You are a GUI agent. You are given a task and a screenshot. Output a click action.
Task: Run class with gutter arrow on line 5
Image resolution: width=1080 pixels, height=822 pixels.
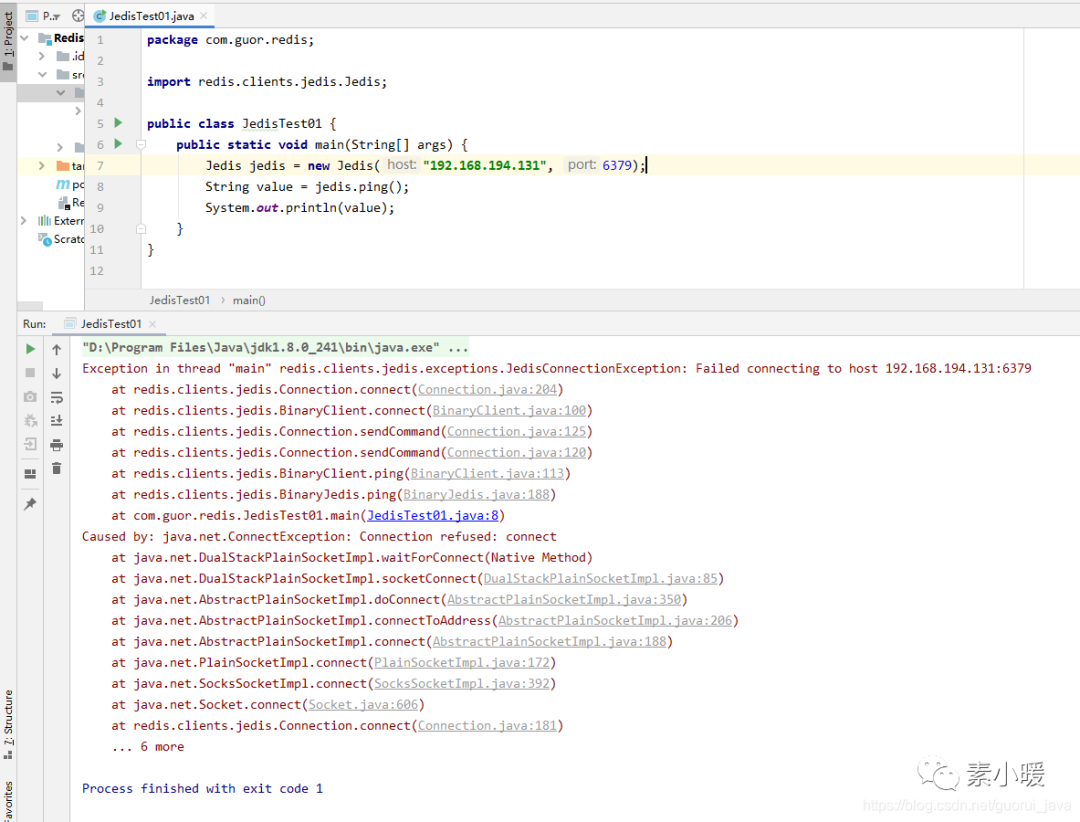(118, 123)
